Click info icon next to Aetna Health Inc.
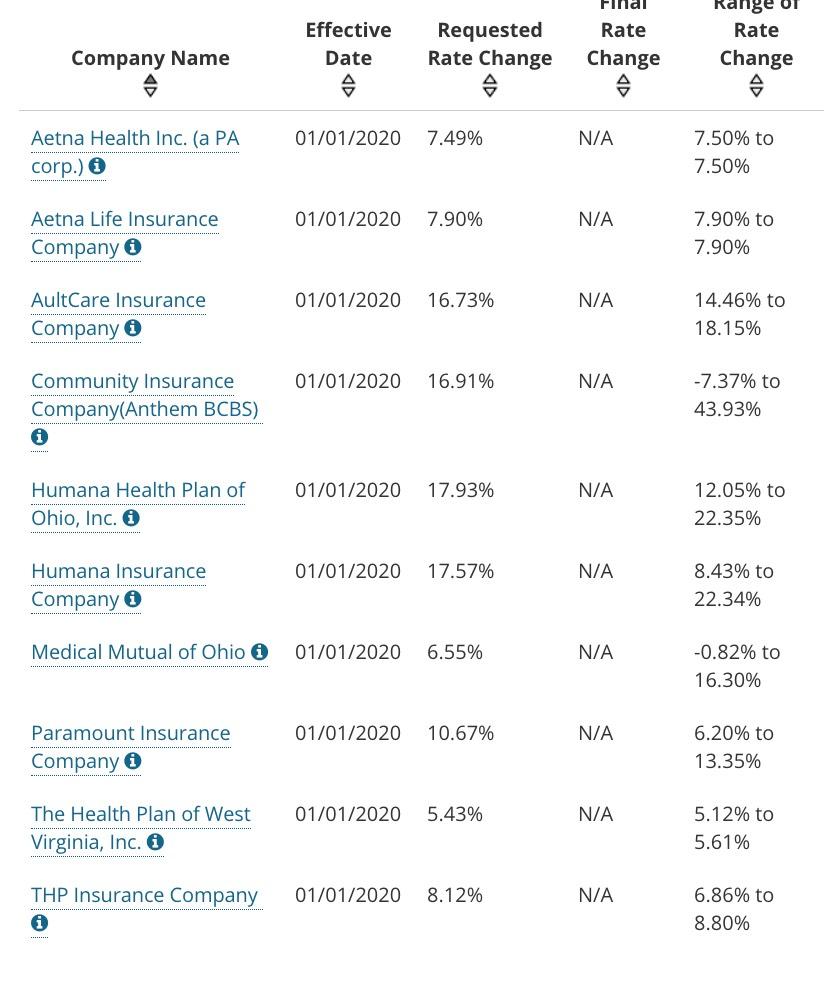 pyautogui.click(x=97, y=166)
